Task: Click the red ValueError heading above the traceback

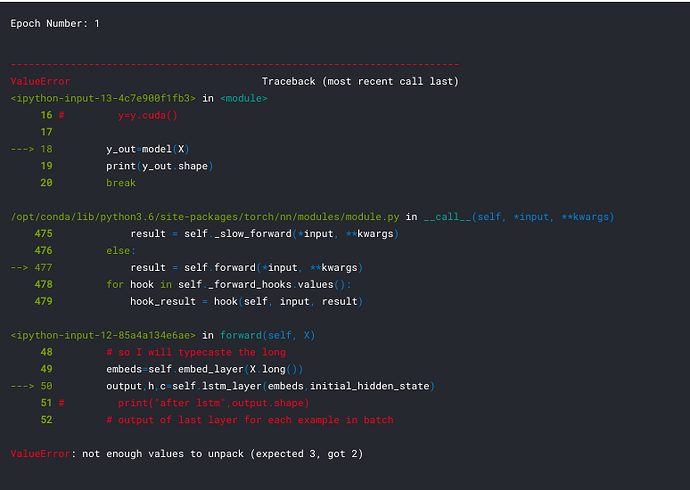Action: pos(40,81)
